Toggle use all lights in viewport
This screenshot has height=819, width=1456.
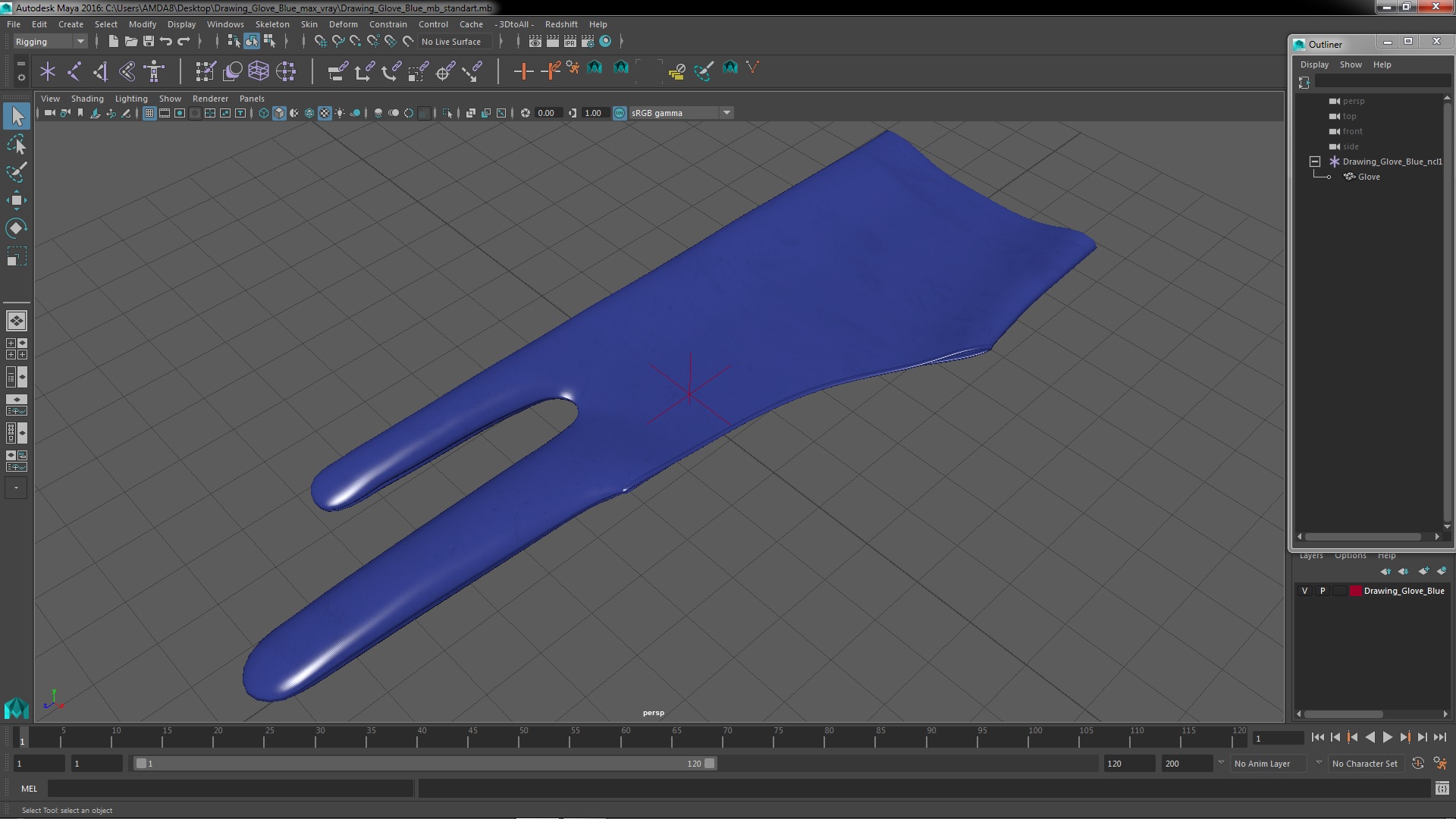point(340,113)
